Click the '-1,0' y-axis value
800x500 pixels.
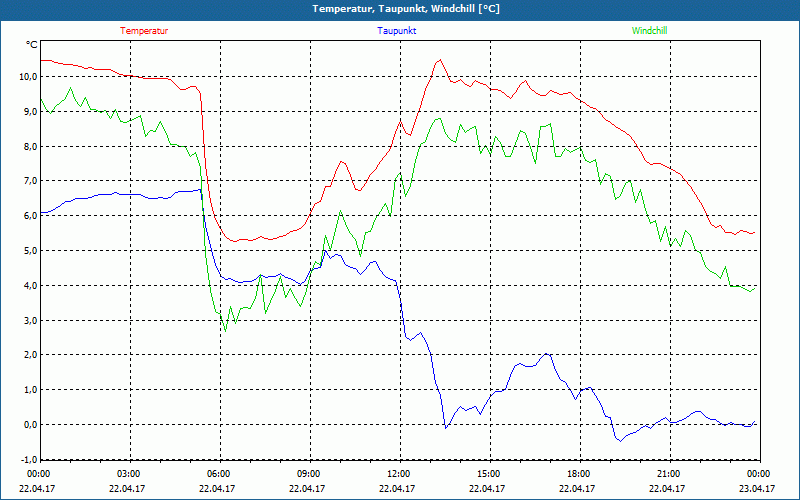click(x=29, y=459)
